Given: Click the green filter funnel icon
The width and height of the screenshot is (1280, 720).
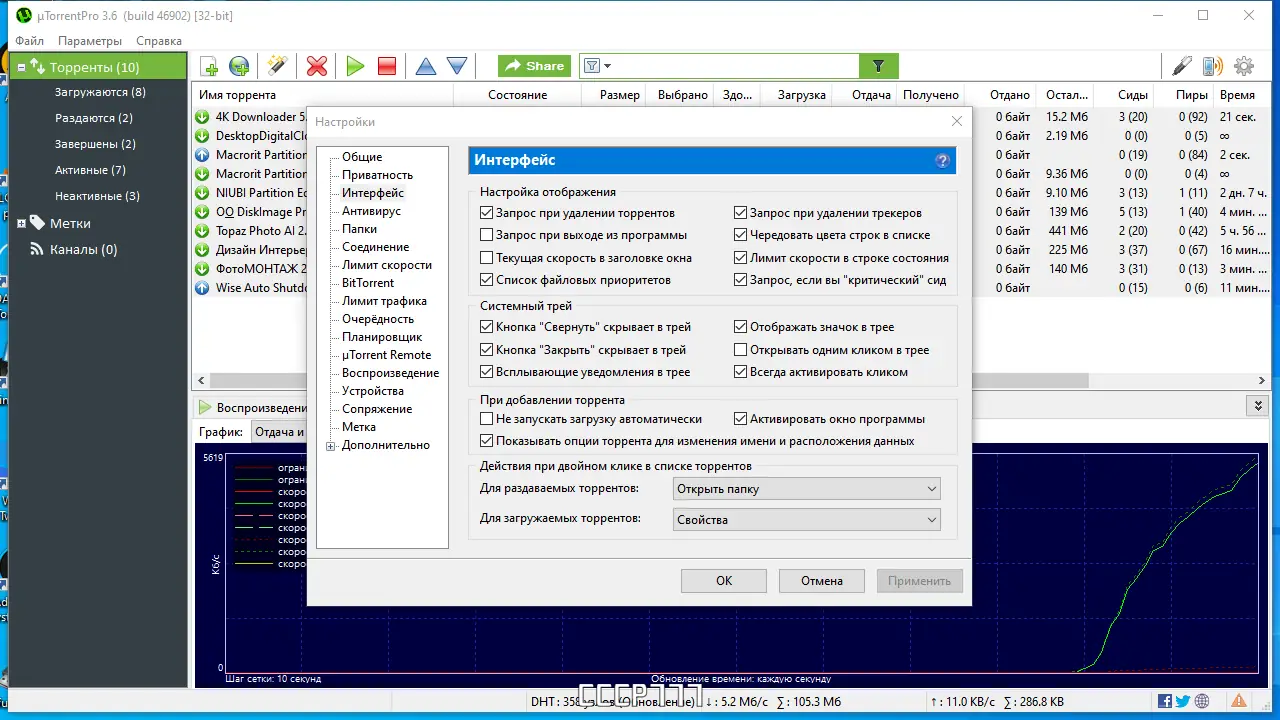Looking at the screenshot, I should 878,66.
